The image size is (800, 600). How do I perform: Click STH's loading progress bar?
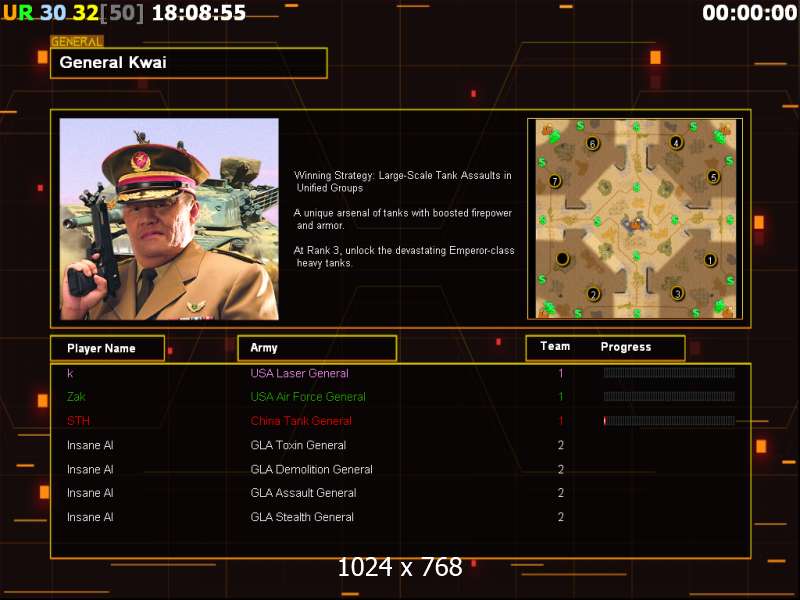669,421
